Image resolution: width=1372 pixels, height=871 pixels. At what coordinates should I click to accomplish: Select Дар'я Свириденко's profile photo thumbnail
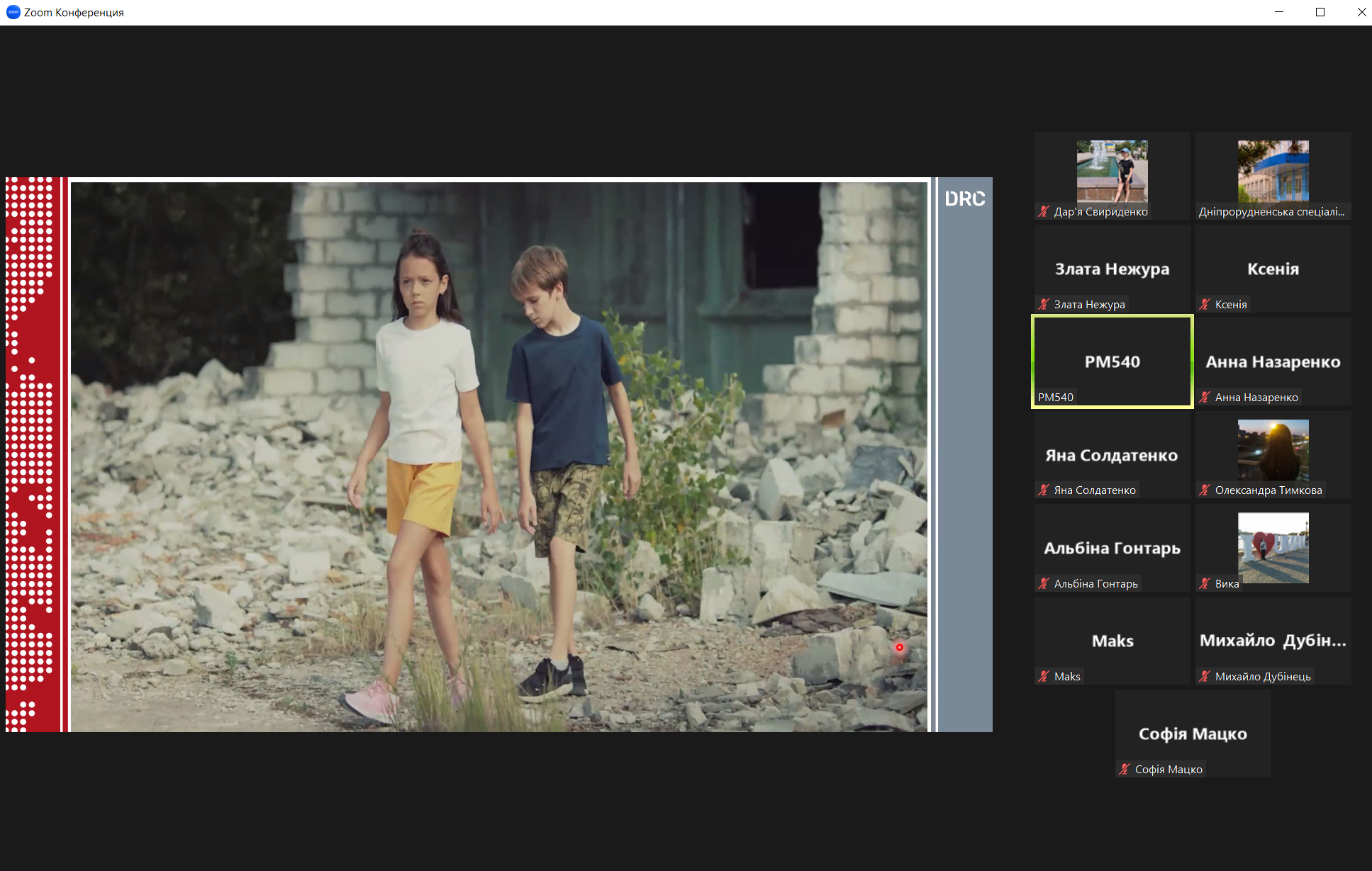(x=1112, y=172)
